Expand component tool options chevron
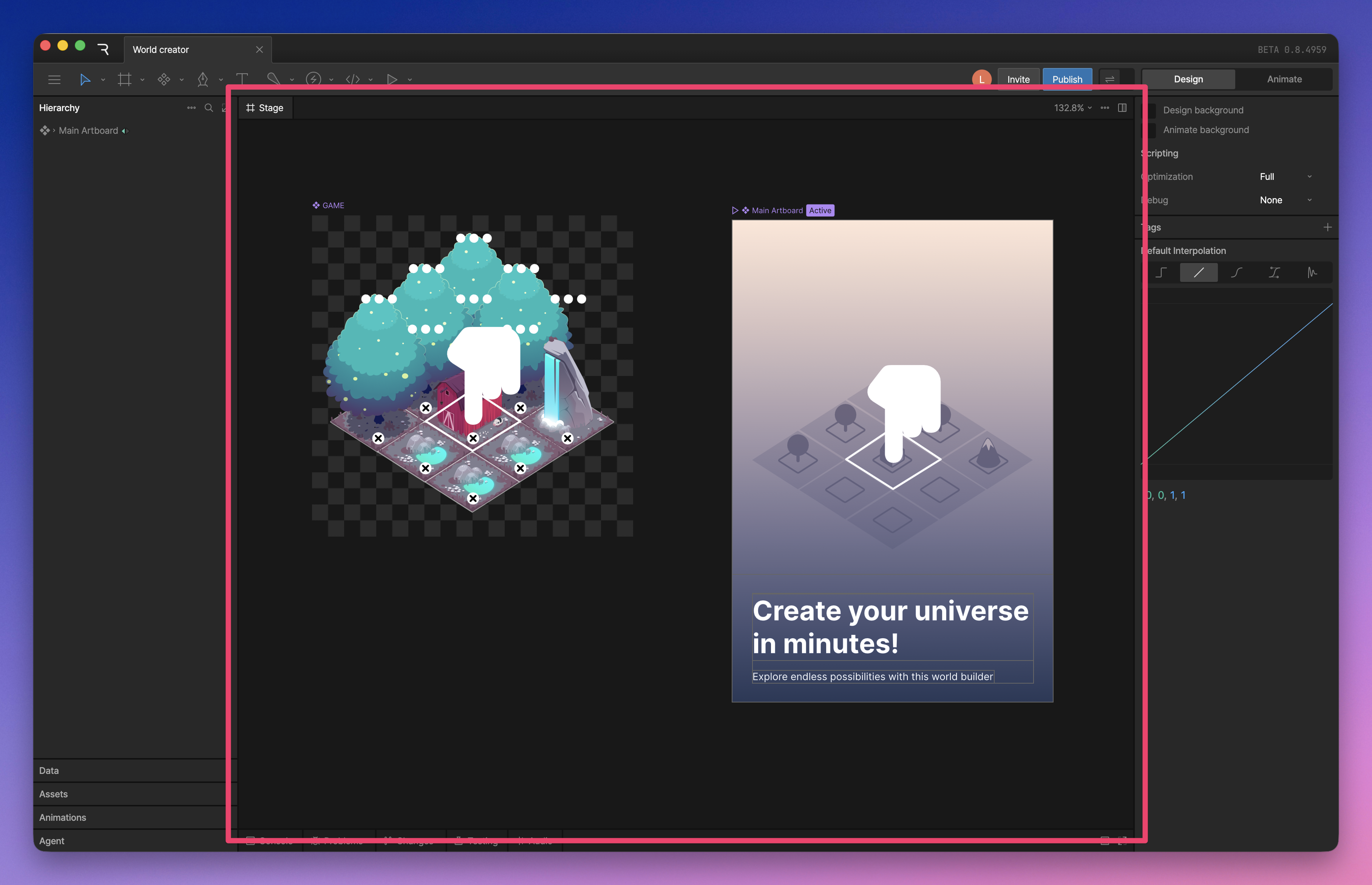Image resolution: width=1372 pixels, height=885 pixels. (181, 80)
